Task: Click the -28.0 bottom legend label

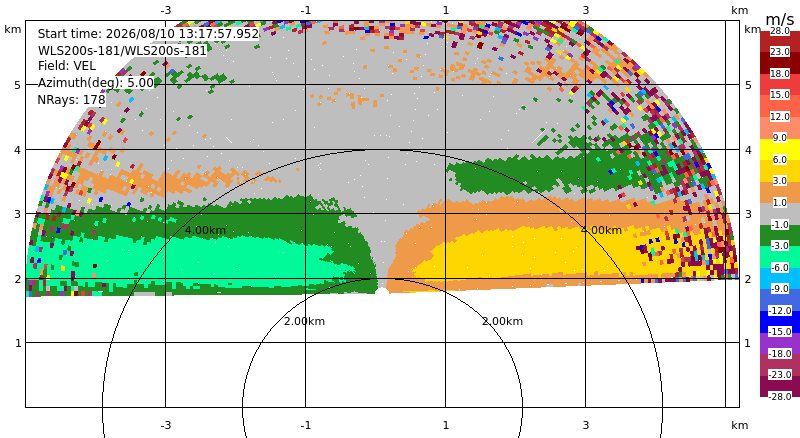Action: [780, 397]
